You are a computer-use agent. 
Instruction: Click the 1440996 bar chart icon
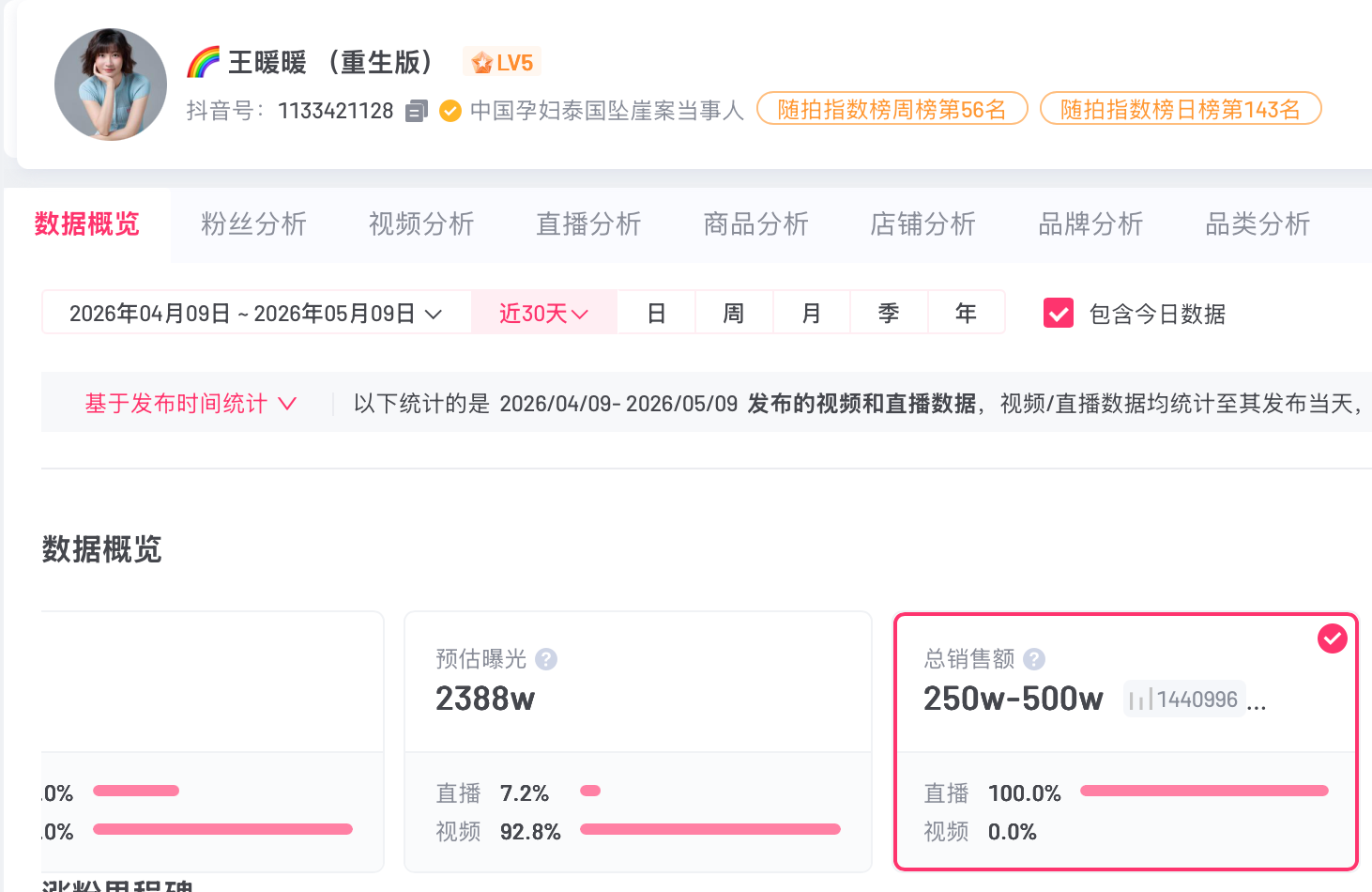[x=1140, y=700]
